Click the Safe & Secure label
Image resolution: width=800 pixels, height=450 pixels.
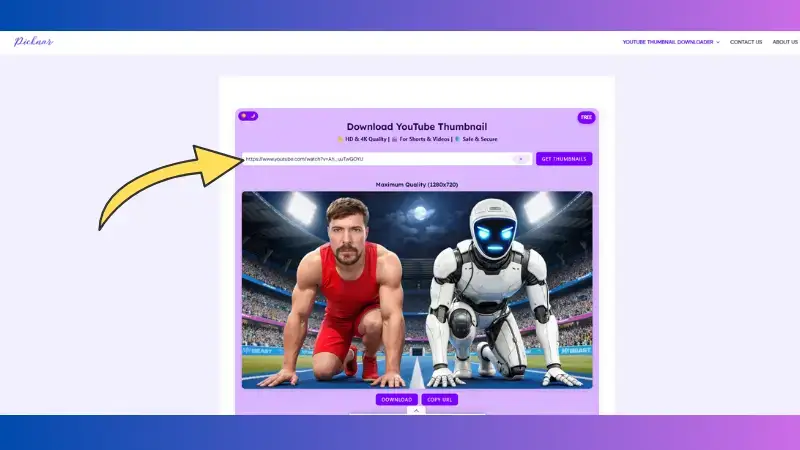click(479, 139)
